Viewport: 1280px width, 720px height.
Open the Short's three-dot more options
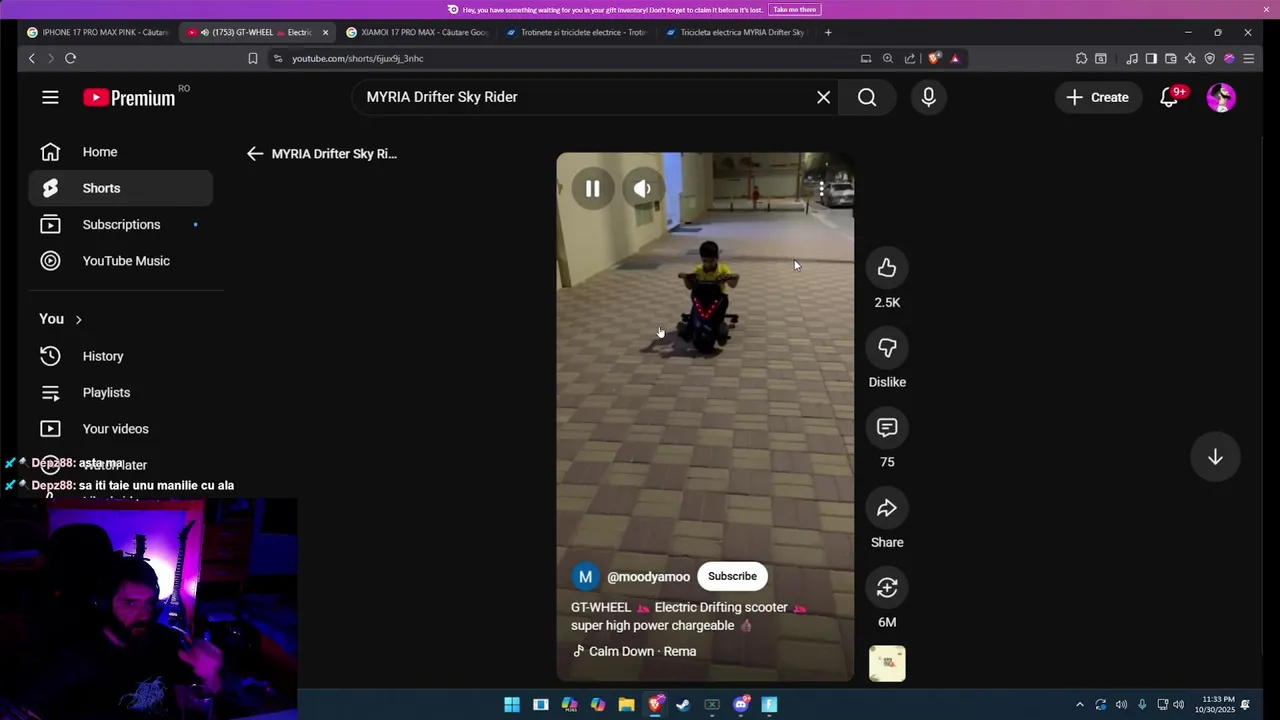(821, 188)
